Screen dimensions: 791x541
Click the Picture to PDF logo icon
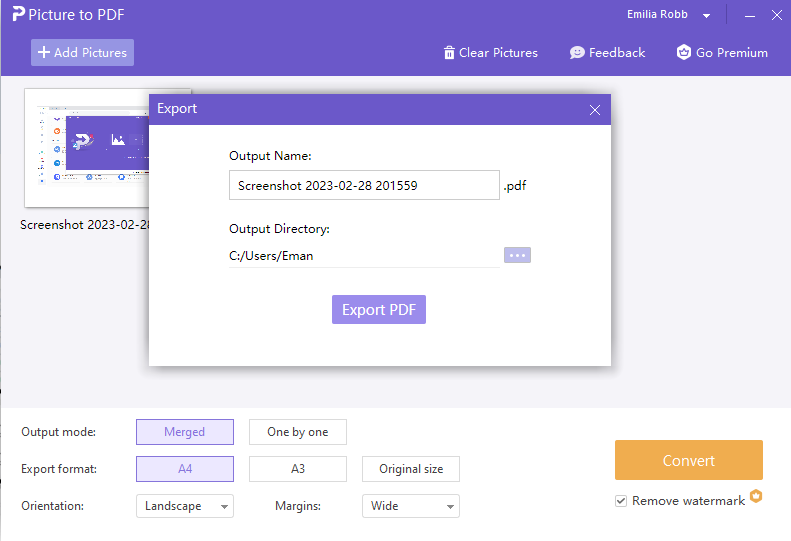coord(18,14)
